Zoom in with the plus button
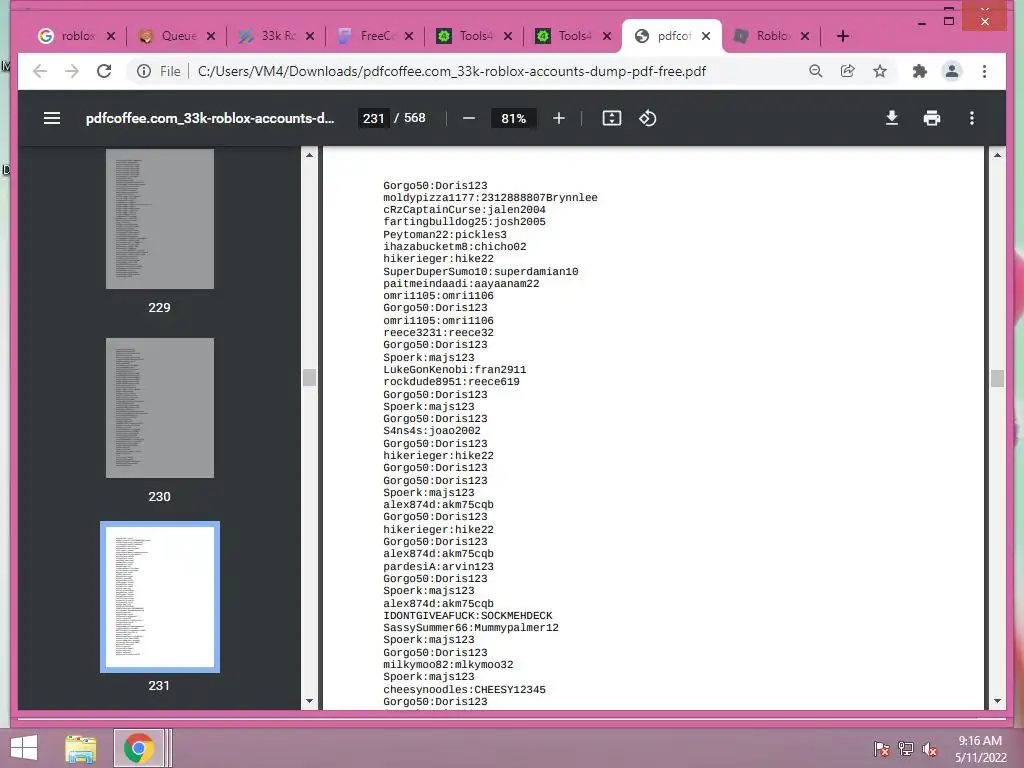The image size is (1024, 768). [x=558, y=118]
